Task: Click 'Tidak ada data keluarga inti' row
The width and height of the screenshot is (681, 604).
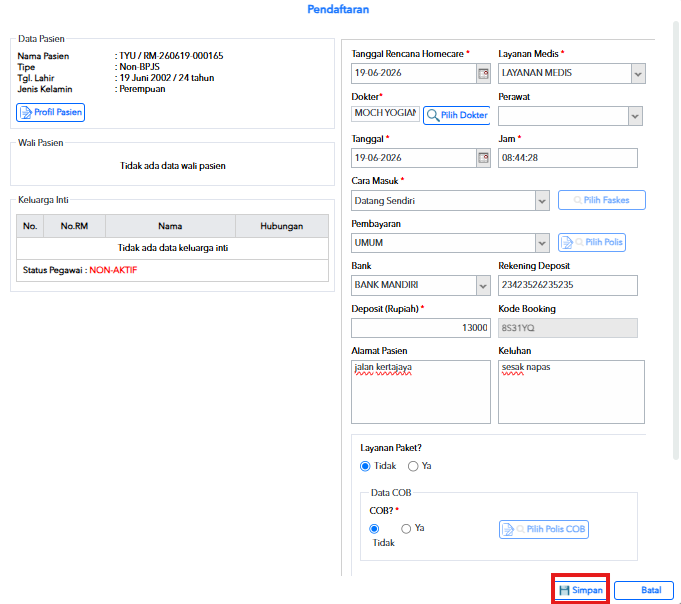Action: click(x=172, y=248)
